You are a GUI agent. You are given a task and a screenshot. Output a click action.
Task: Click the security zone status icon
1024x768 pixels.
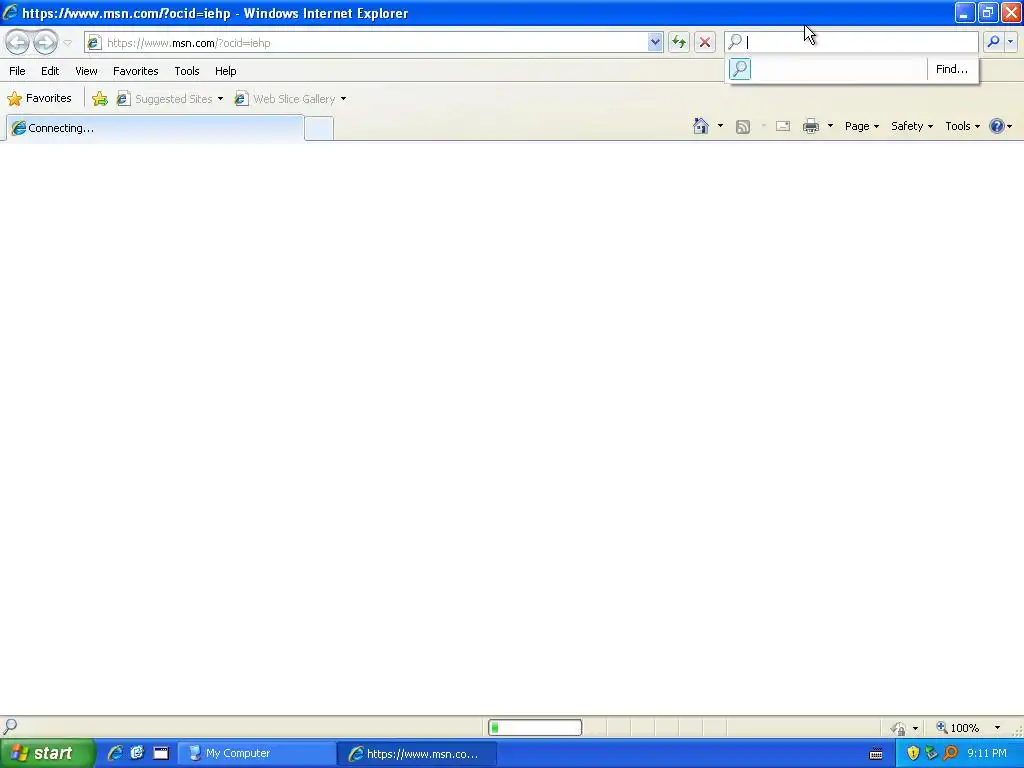(900, 728)
